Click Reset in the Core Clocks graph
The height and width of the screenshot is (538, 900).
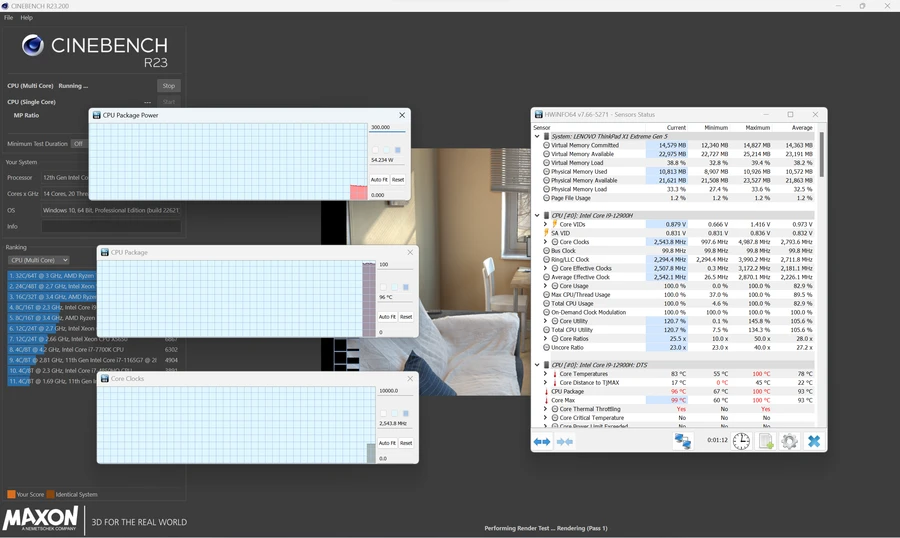[406, 443]
